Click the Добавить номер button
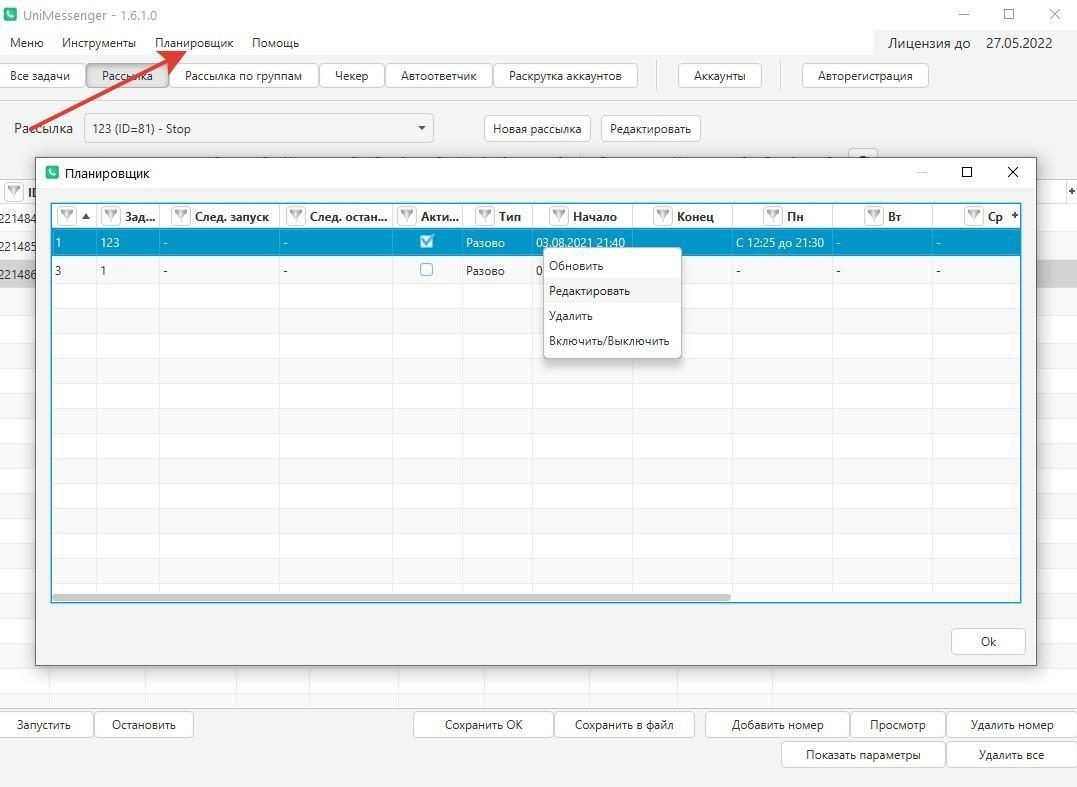 [778, 725]
